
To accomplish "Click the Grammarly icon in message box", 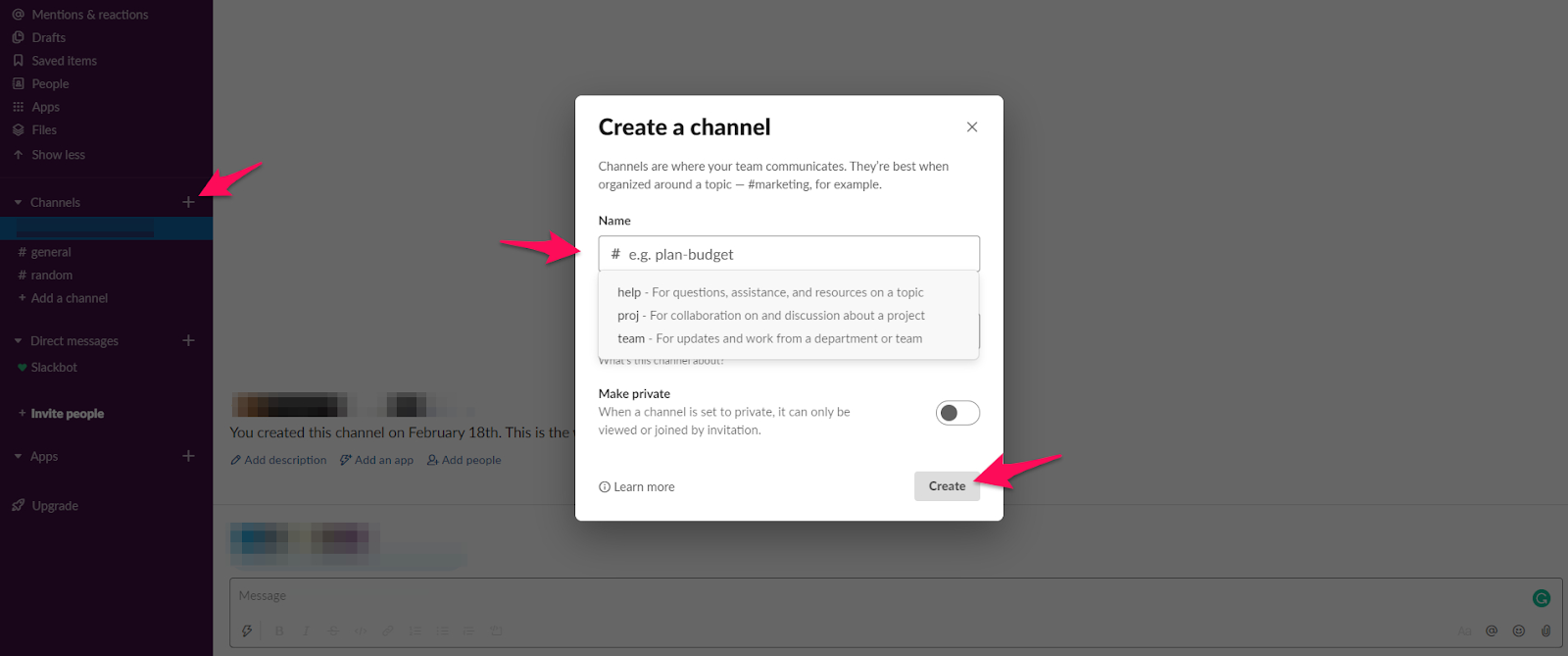I will (1542, 598).
